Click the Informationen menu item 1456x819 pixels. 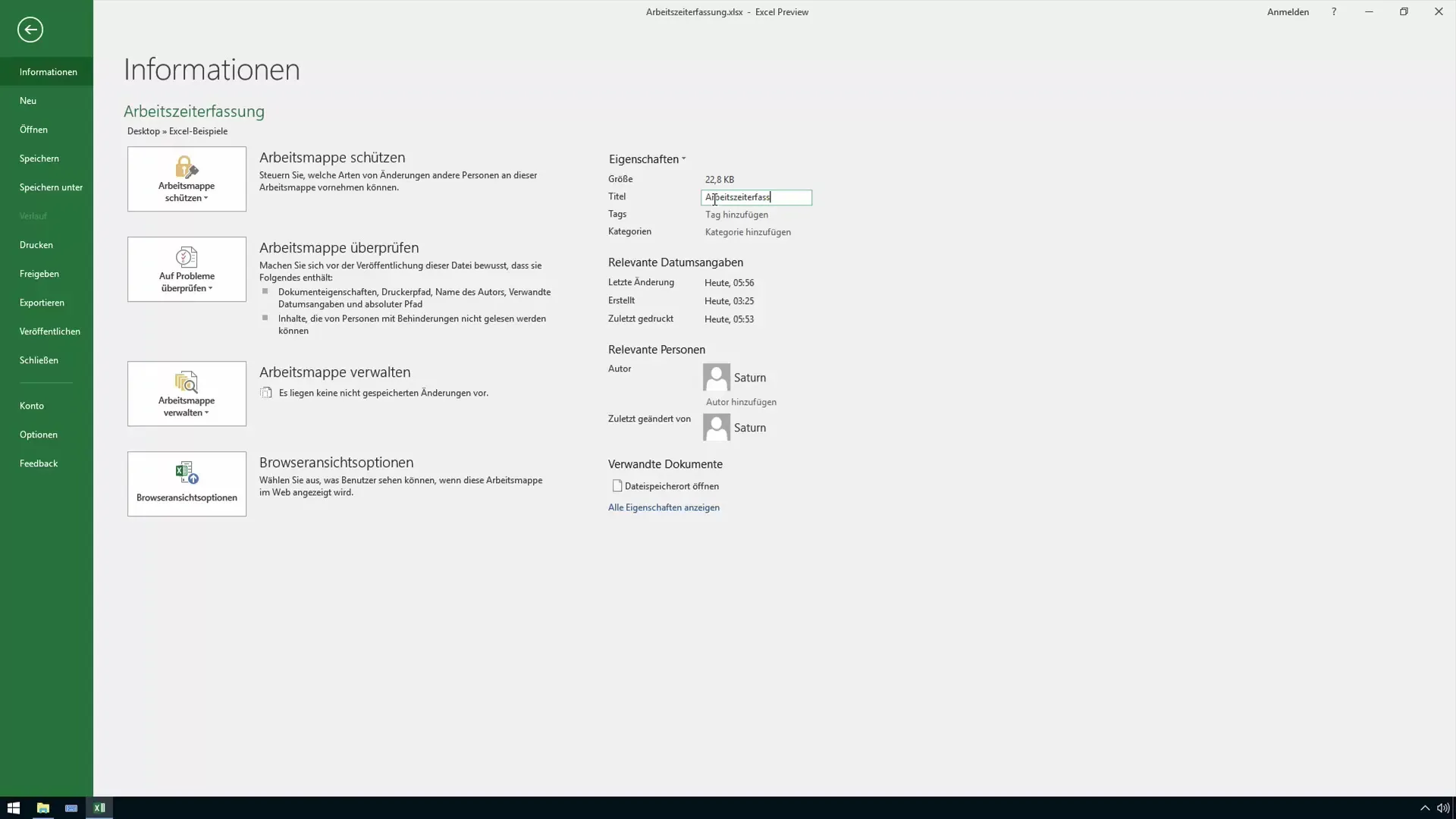48,71
